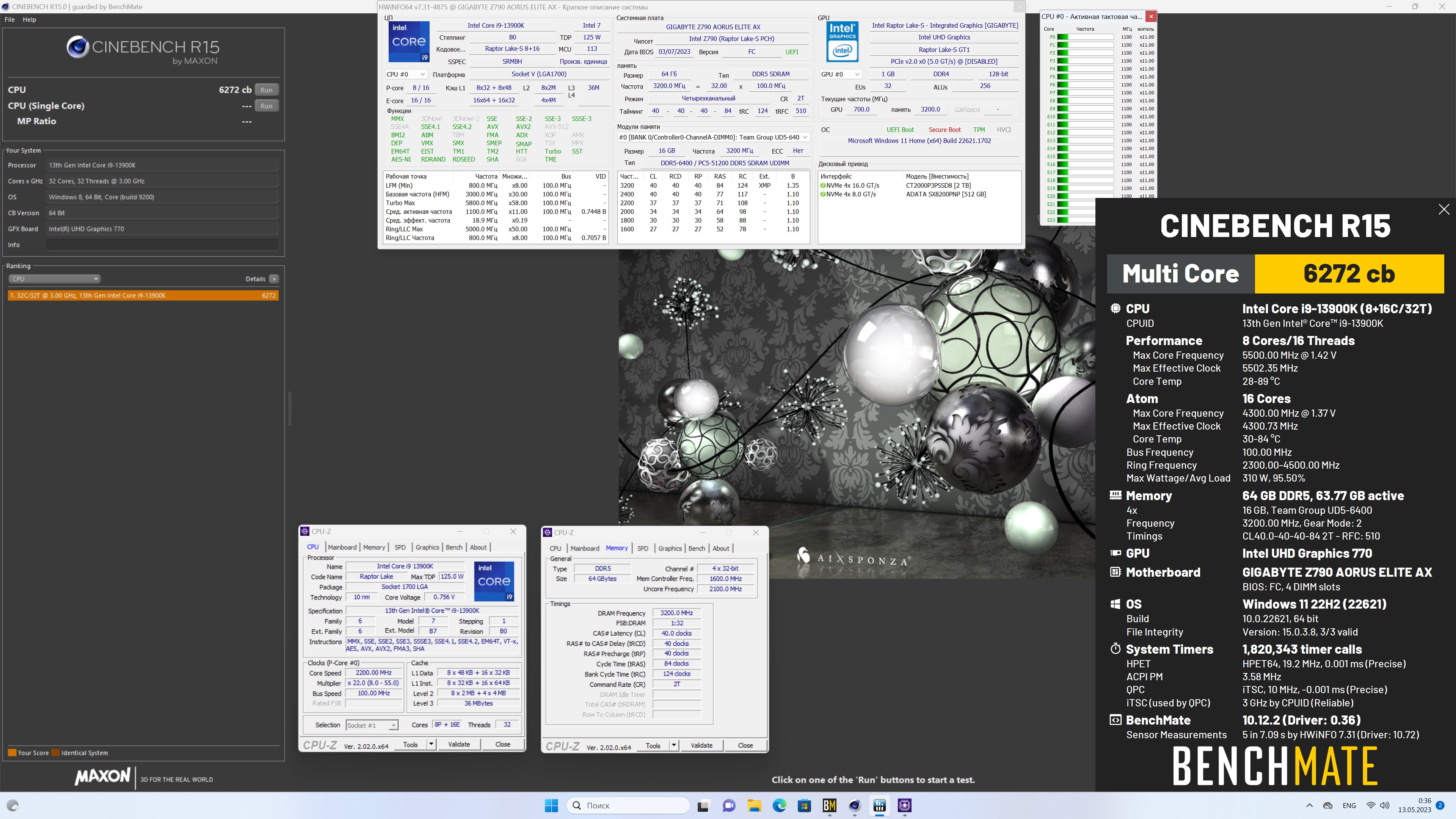Switch to the CPU tab in the right CPU-Z
This screenshot has width=1456, height=819.
555,548
